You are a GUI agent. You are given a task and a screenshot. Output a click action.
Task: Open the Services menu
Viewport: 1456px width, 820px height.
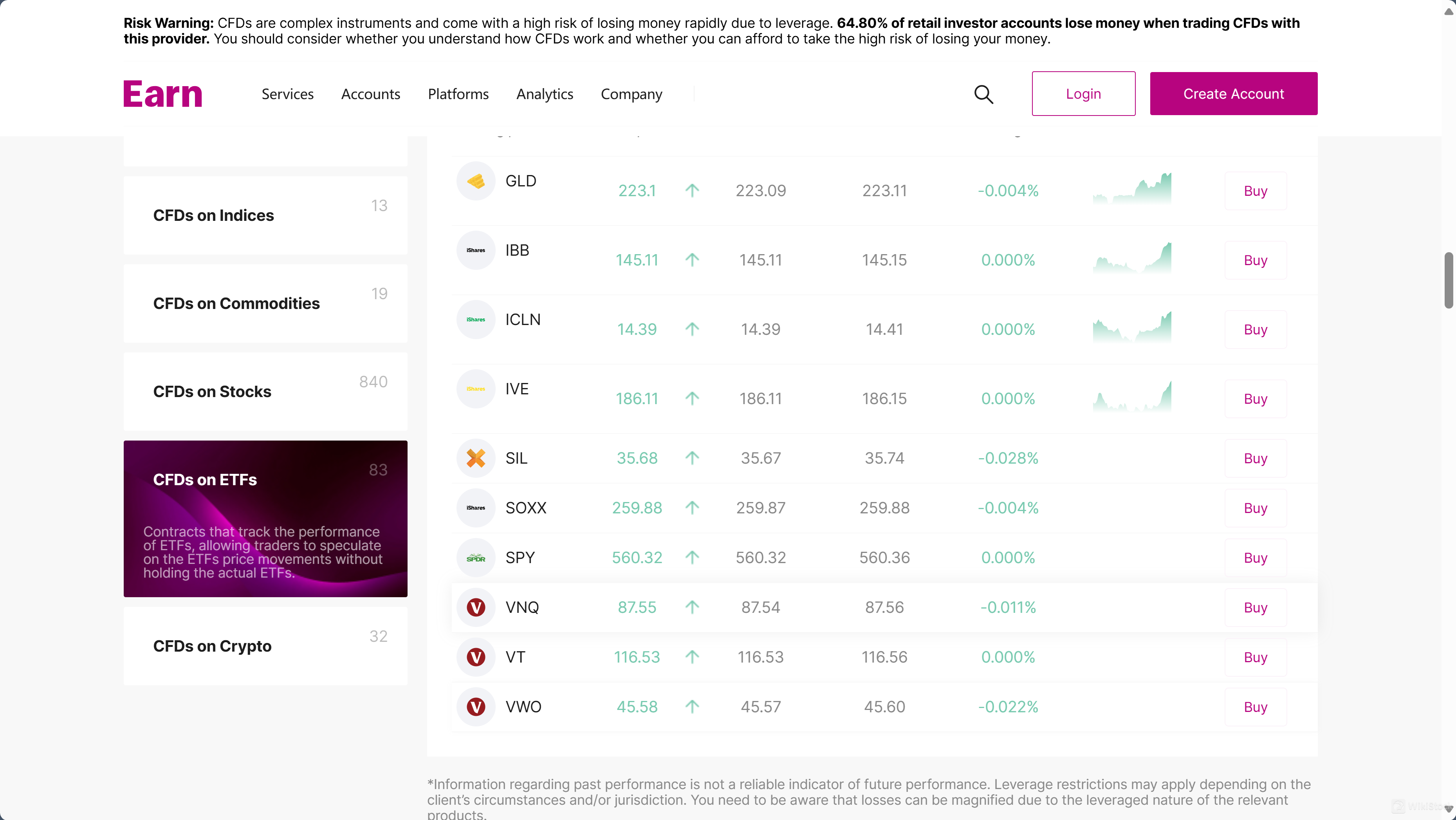[x=287, y=94]
